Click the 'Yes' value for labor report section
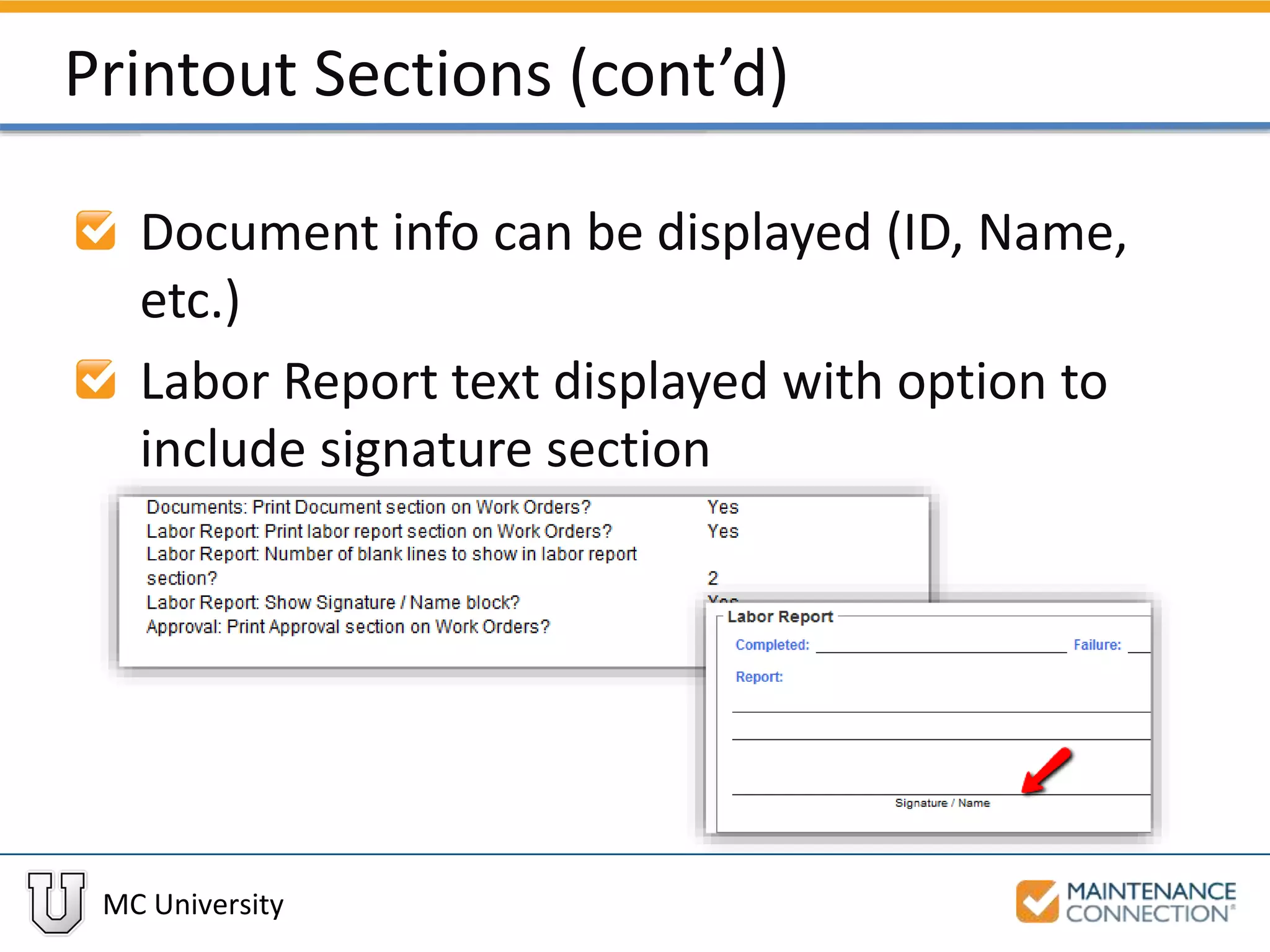The image size is (1270, 952). [x=723, y=531]
